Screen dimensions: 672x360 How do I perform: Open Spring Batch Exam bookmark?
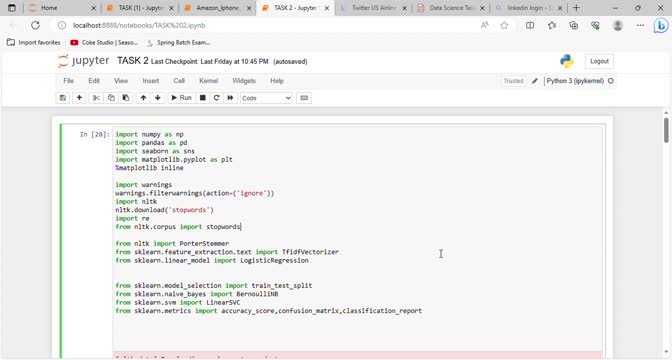tap(178, 42)
